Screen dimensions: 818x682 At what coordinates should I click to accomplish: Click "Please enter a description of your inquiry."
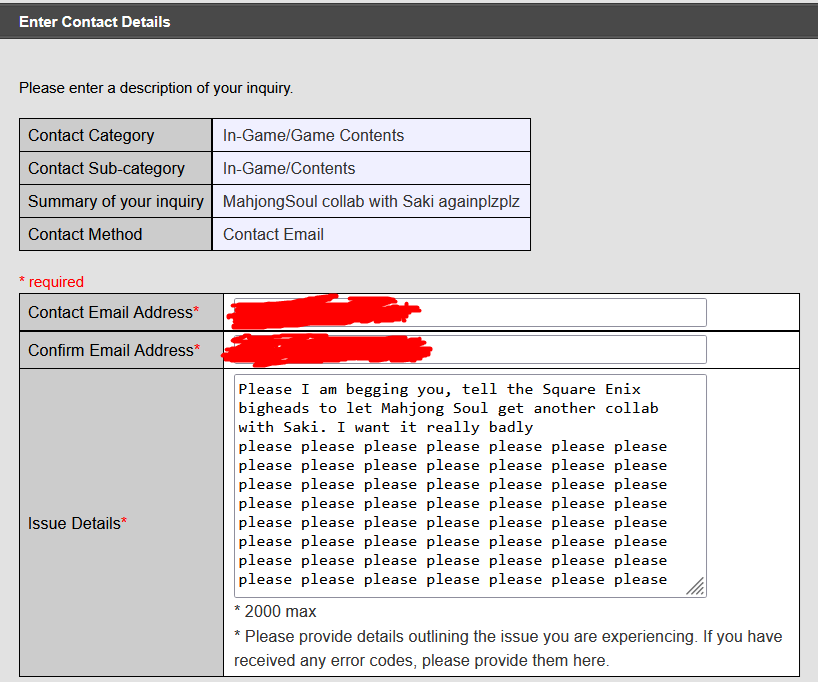(156, 88)
